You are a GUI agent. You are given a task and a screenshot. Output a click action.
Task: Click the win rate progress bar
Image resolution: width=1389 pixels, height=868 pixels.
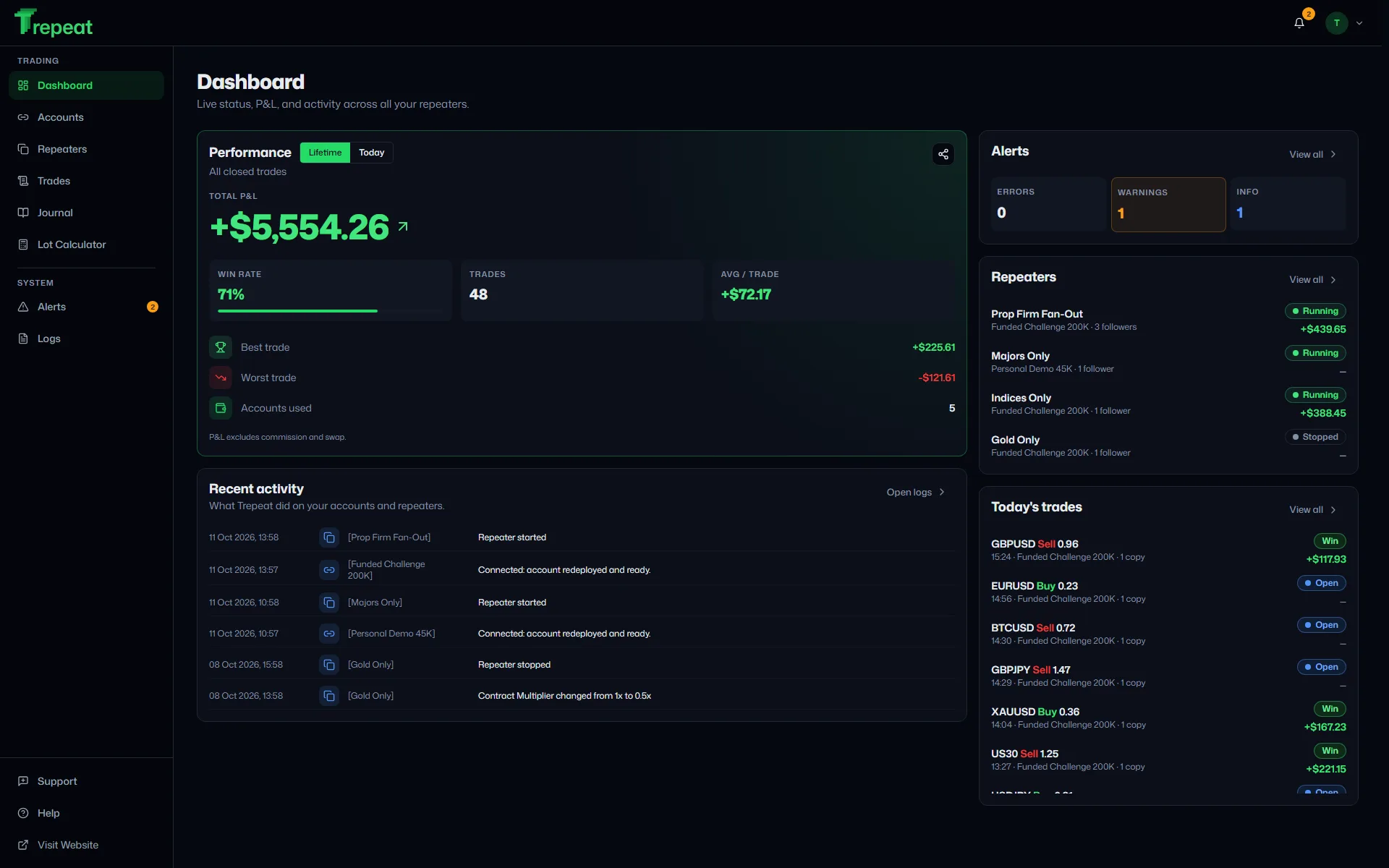point(331,311)
